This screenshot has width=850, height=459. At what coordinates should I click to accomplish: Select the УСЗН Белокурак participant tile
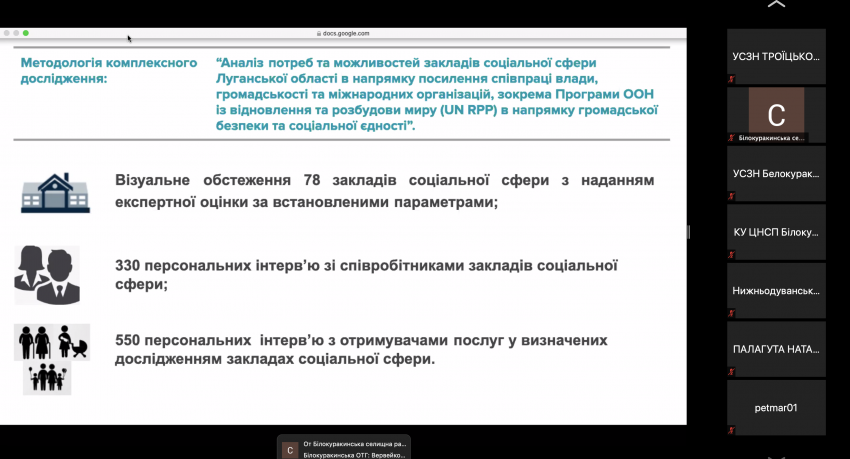pyautogui.click(x=776, y=173)
